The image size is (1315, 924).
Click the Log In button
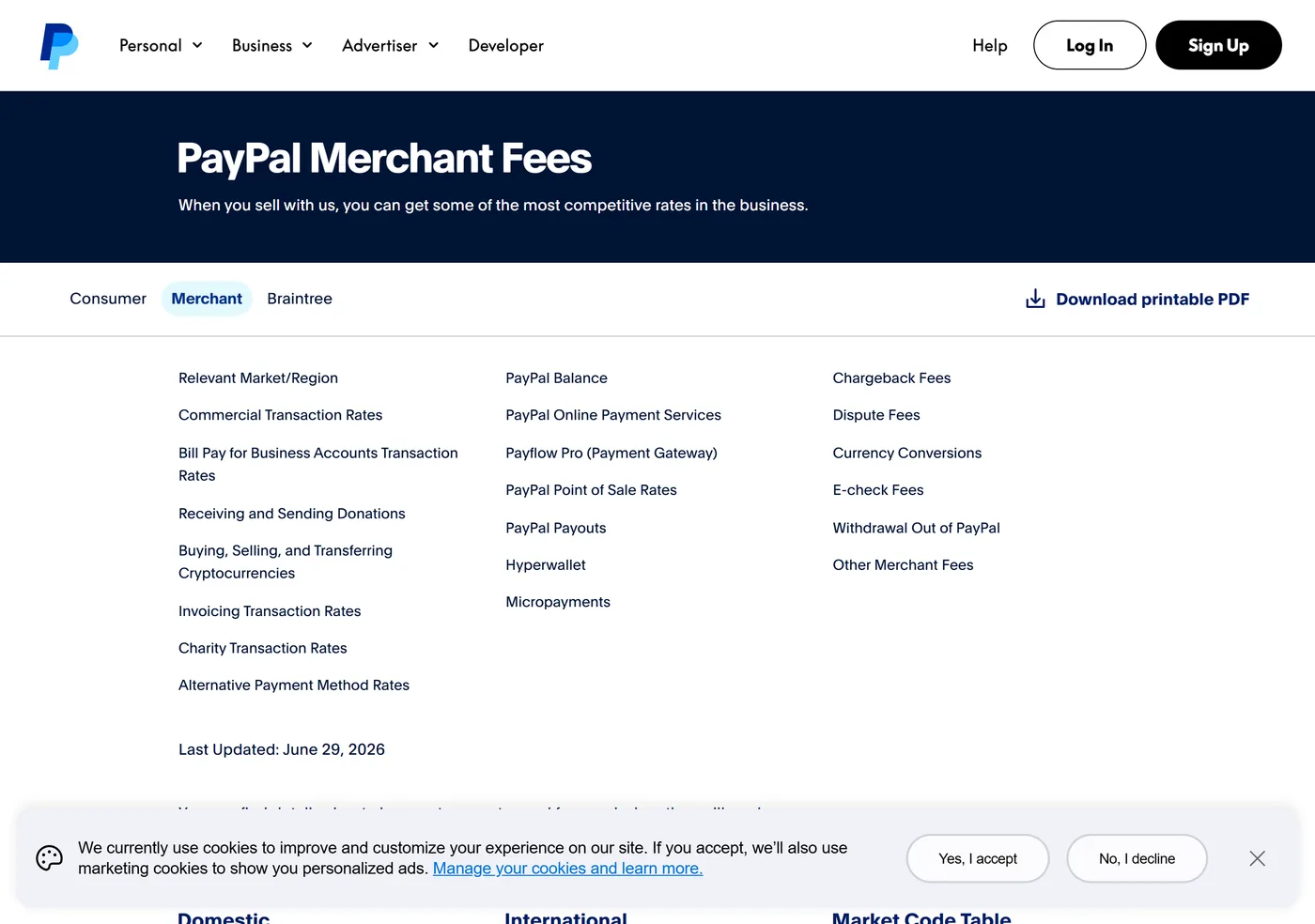click(x=1090, y=45)
